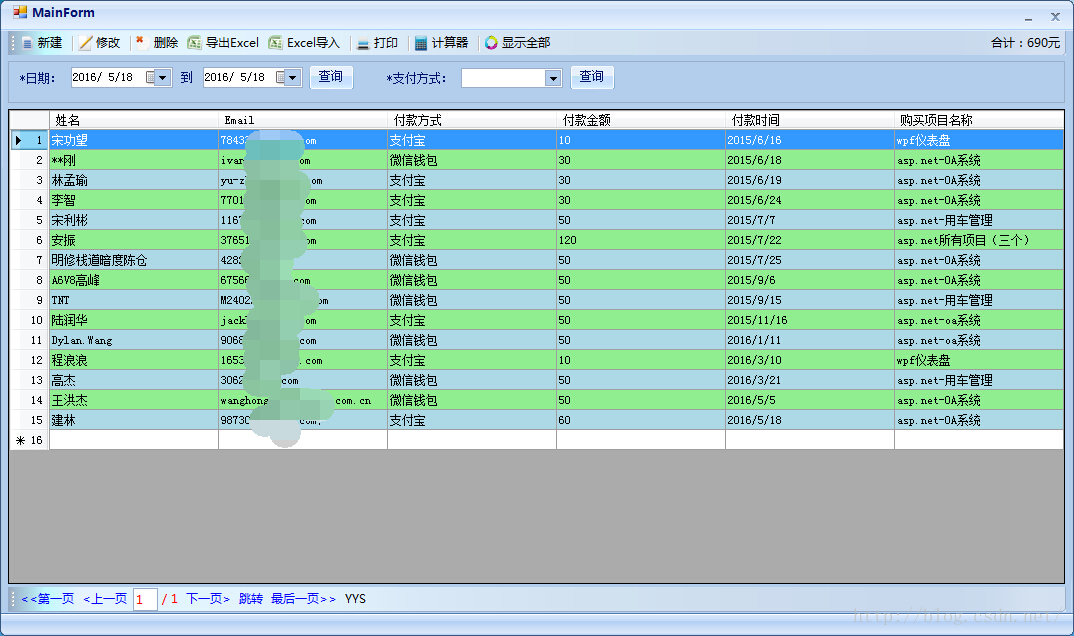Image resolution: width=1074 pixels, height=636 pixels.
Task: Select row header number 1
Action: pyautogui.click(x=29, y=140)
